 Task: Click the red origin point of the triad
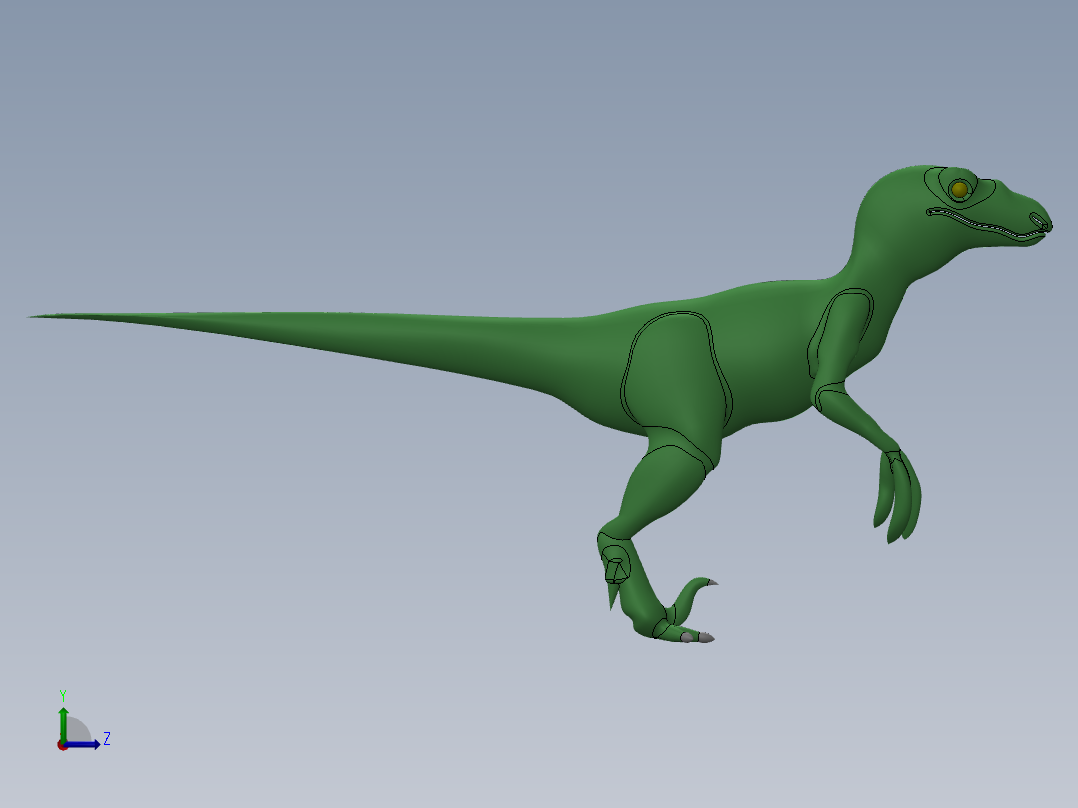coord(62,745)
